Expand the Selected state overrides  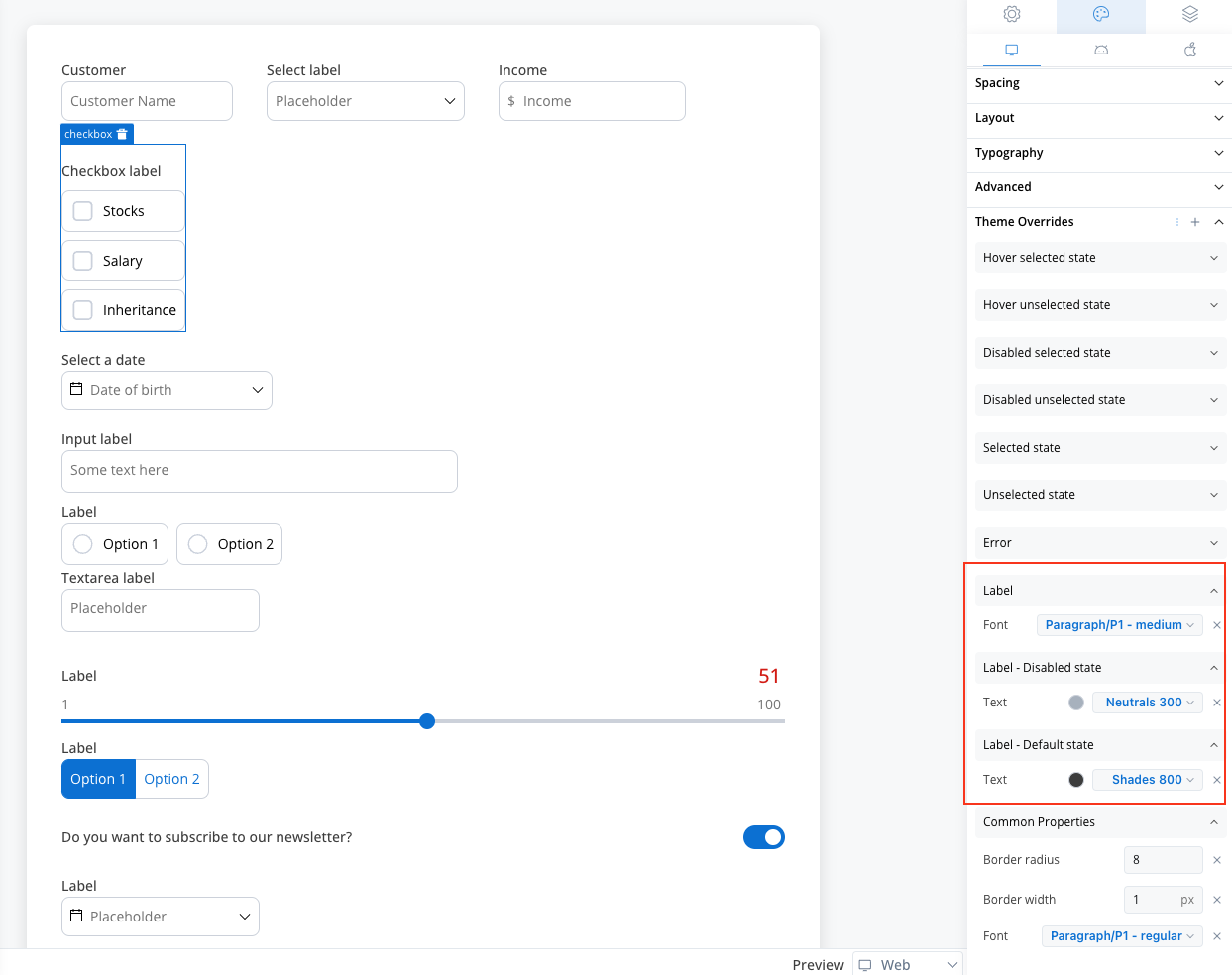coord(1101,448)
